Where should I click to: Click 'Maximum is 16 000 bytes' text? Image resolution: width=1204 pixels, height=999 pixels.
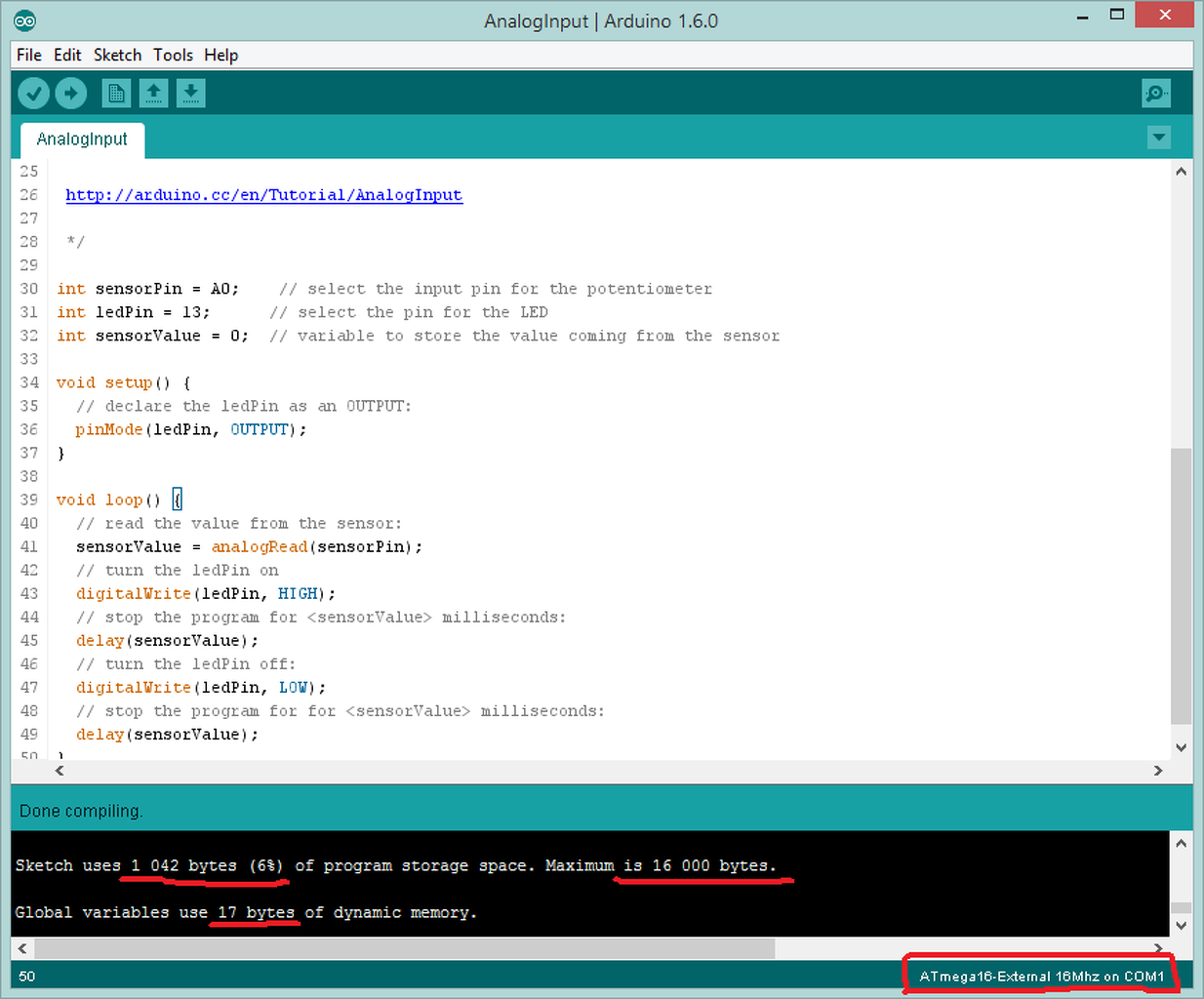661,865
